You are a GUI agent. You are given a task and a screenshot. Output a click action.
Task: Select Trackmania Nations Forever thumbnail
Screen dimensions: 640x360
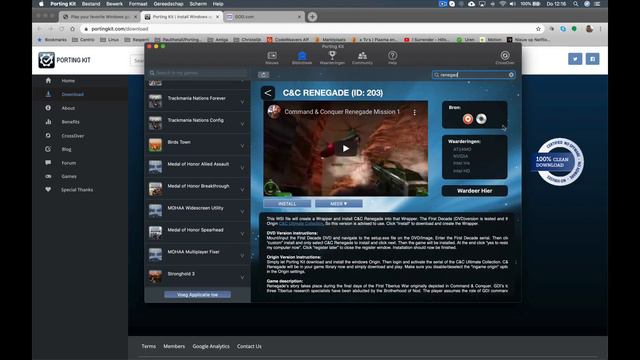(x=155, y=101)
